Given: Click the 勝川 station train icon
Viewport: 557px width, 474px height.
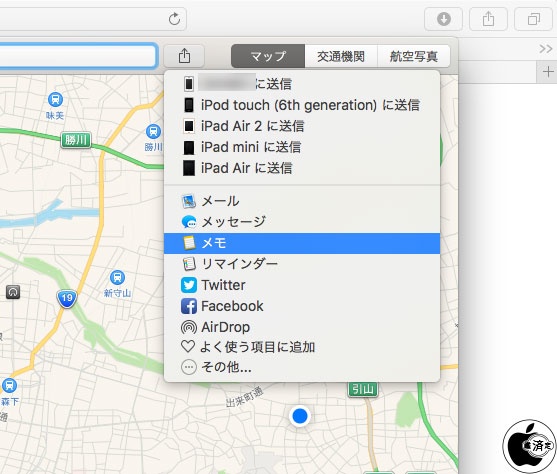Looking at the screenshot, I should 153,132.
